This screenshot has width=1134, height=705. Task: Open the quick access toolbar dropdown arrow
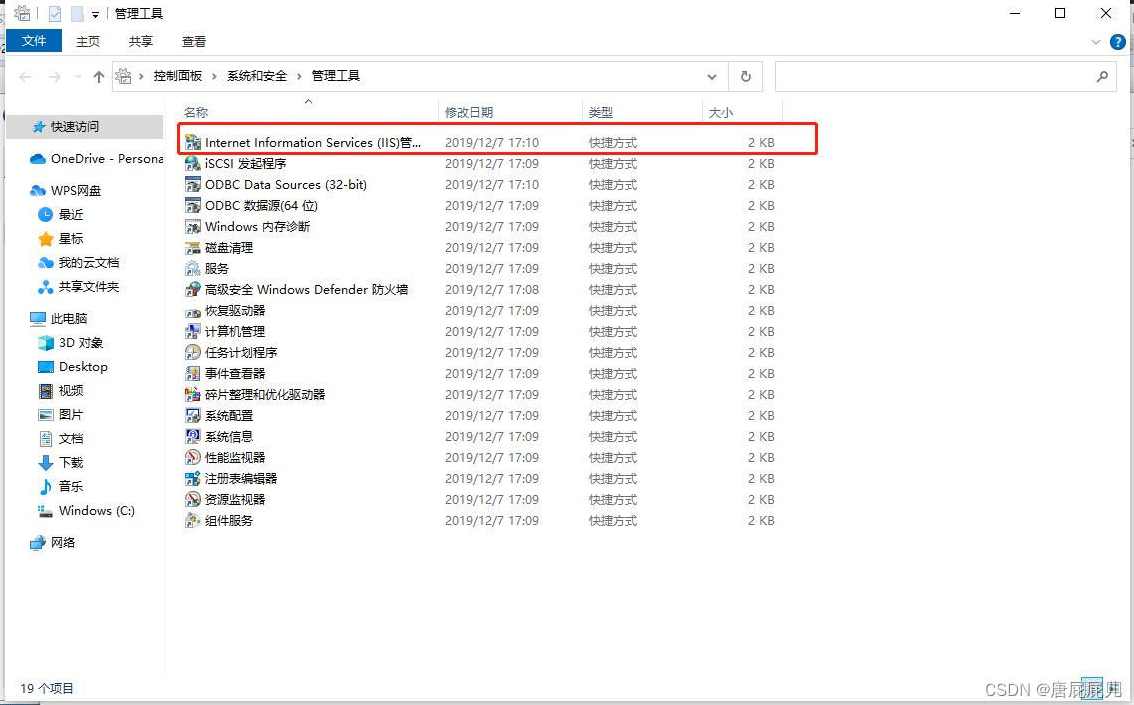95,14
